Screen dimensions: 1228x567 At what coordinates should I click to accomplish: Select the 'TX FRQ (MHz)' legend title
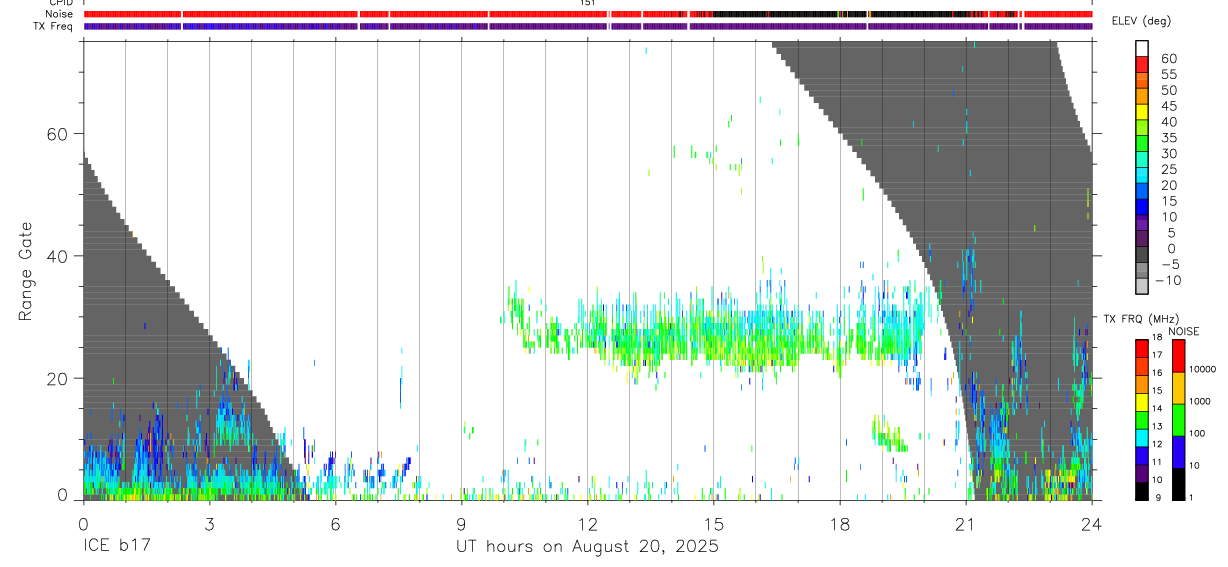click(x=1139, y=319)
